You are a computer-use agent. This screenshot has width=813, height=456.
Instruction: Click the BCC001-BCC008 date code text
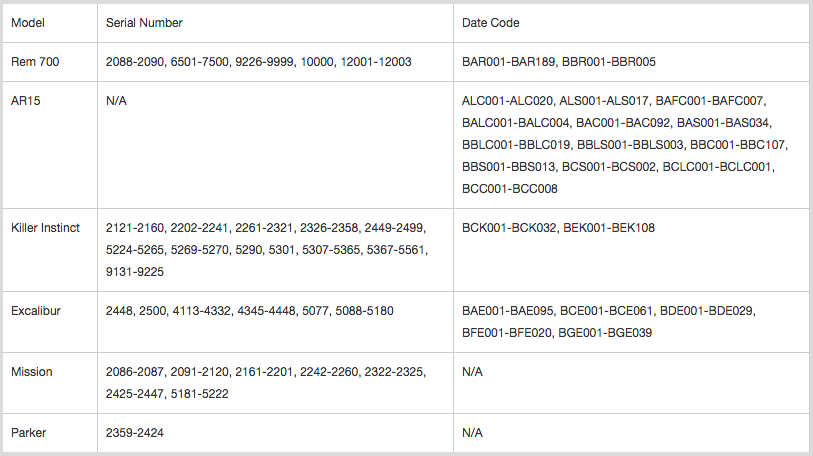[510, 189]
